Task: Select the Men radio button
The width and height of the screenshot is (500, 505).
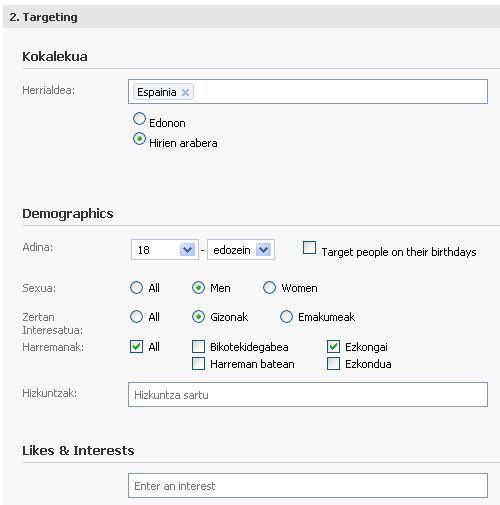Action: click(198, 287)
